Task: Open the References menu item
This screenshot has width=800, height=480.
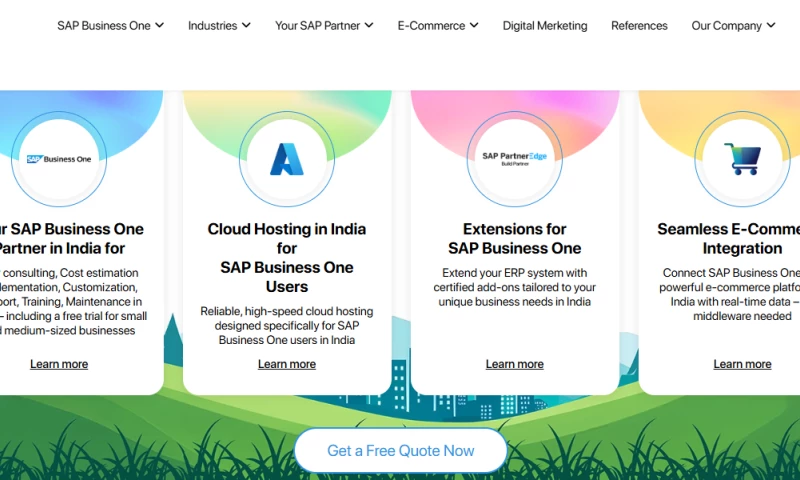Action: coord(639,26)
